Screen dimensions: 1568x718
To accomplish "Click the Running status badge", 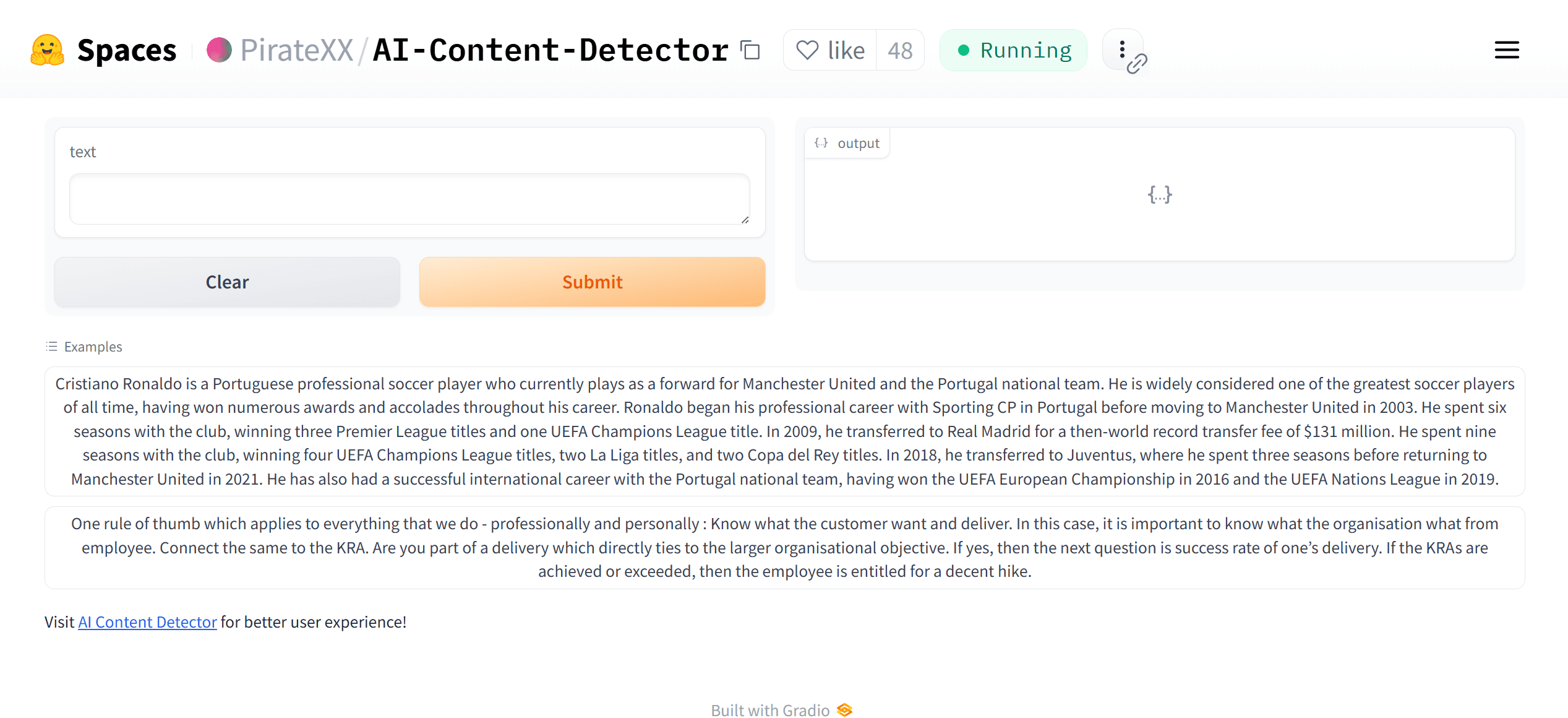I will click(1013, 50).
